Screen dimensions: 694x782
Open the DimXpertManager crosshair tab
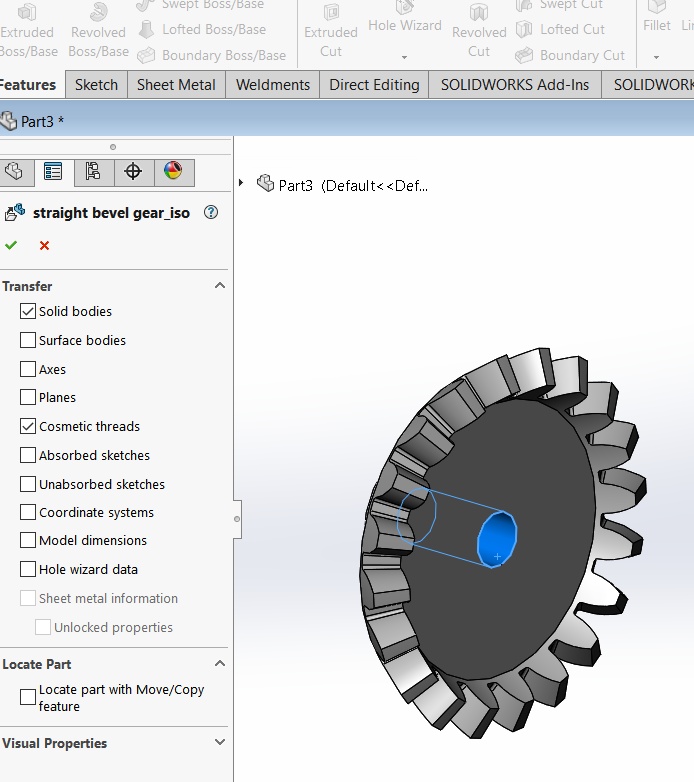133,172
